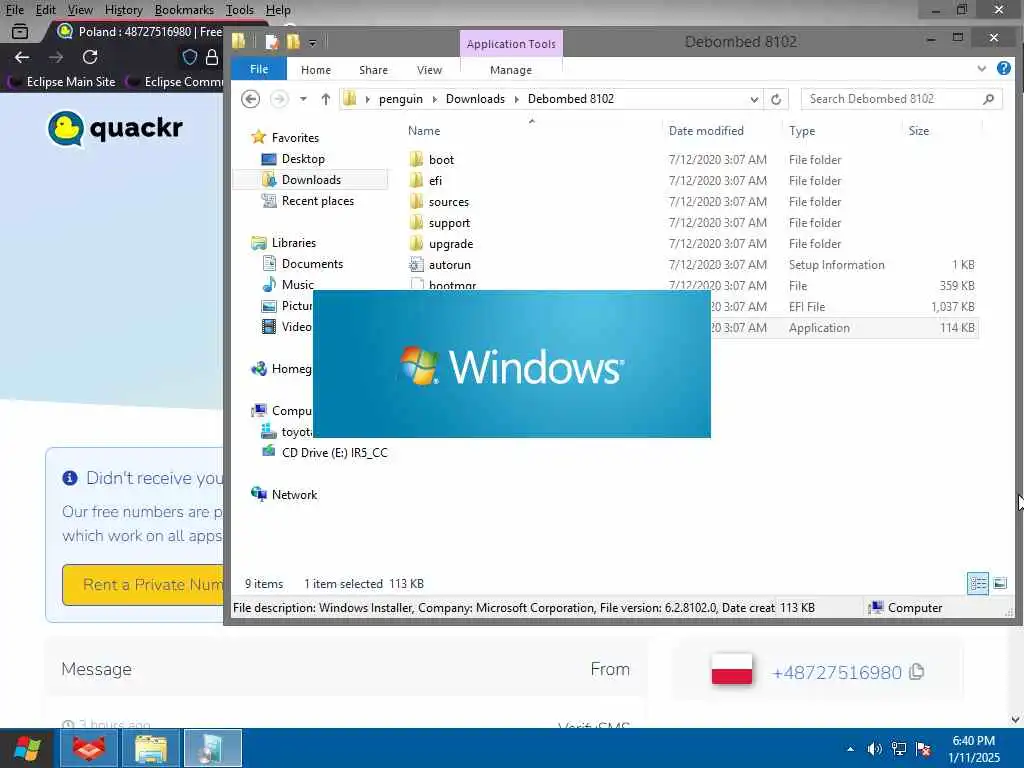Open quick access toolbar customize dropdown
This screenshot has height=768, width=1024.
tap(313, 43)
